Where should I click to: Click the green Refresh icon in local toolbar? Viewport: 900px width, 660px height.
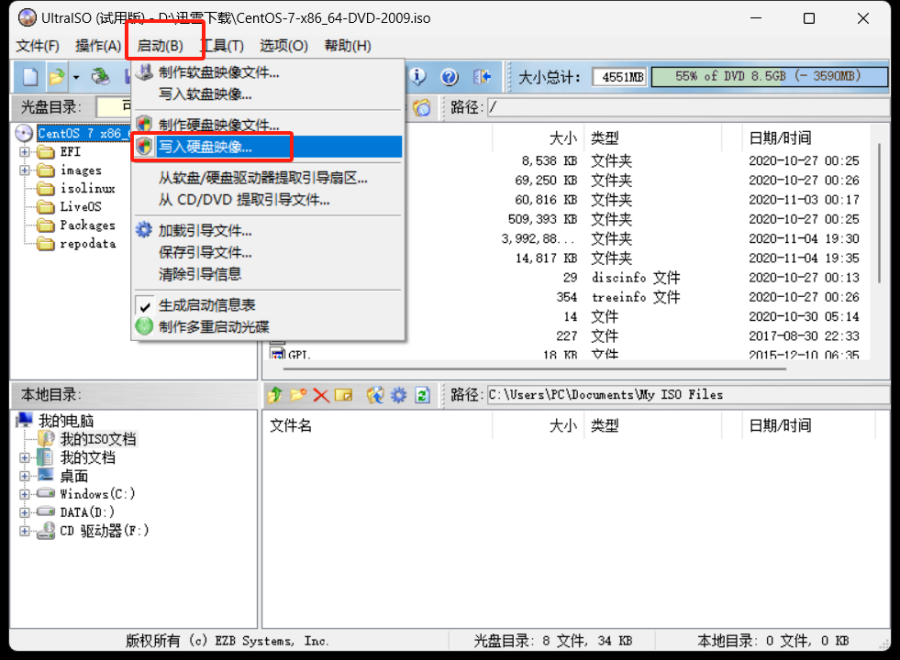tap(422, 395)
